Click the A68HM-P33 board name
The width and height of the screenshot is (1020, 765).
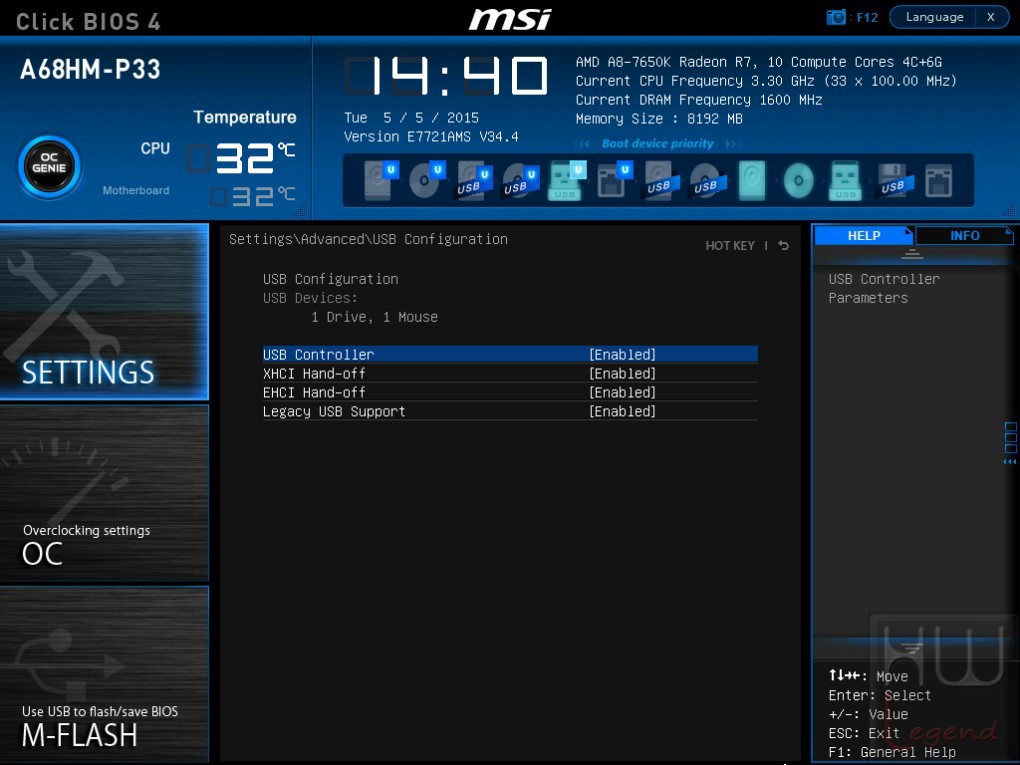90,70
